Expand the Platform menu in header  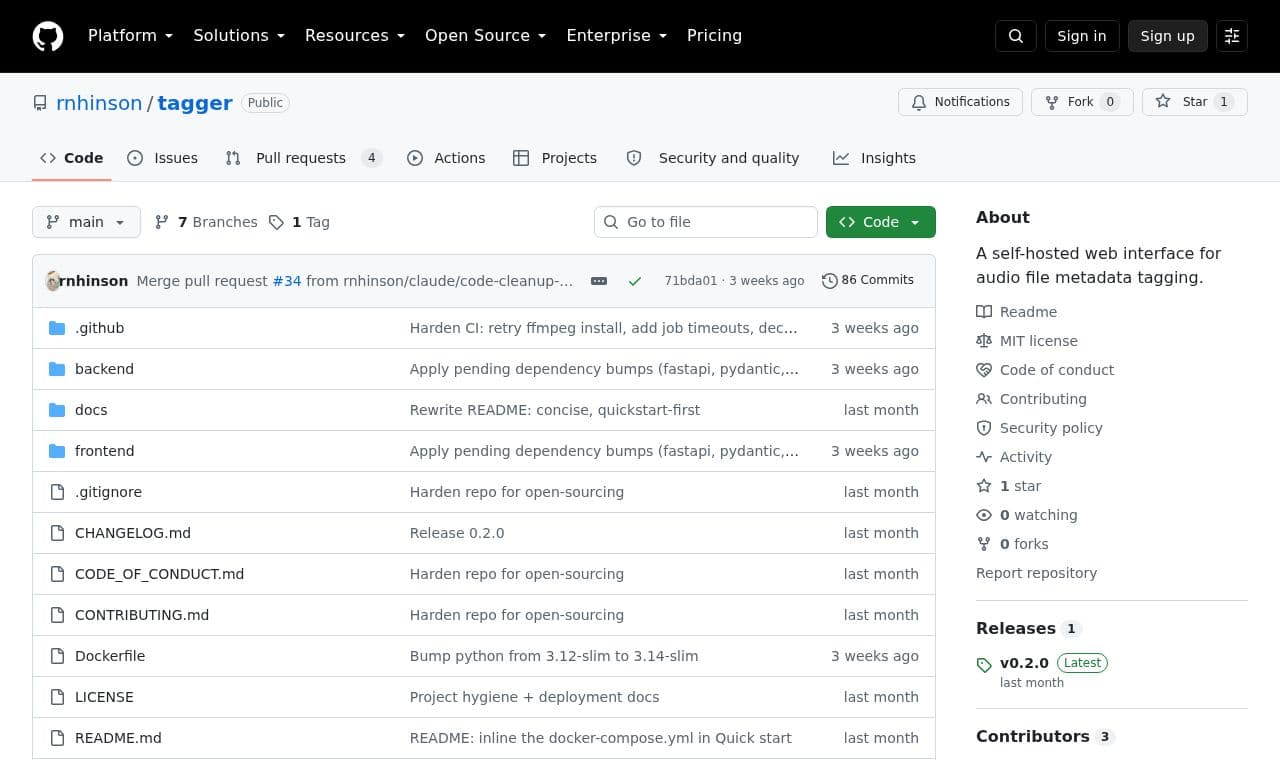click(130, 36)
